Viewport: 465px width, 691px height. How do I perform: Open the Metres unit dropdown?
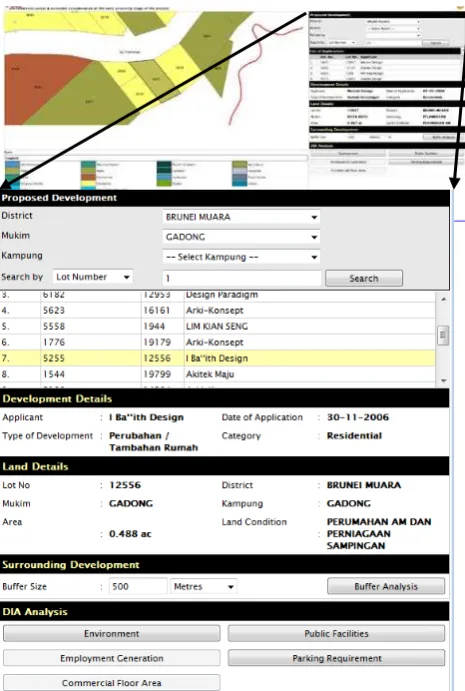(x=204, y=587)
